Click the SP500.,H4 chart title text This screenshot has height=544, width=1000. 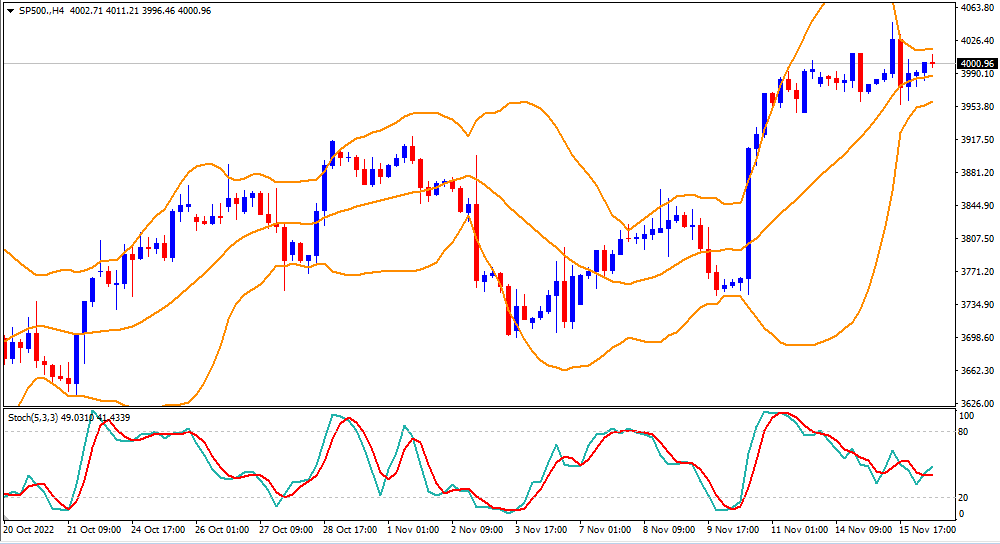coord(42,11)
